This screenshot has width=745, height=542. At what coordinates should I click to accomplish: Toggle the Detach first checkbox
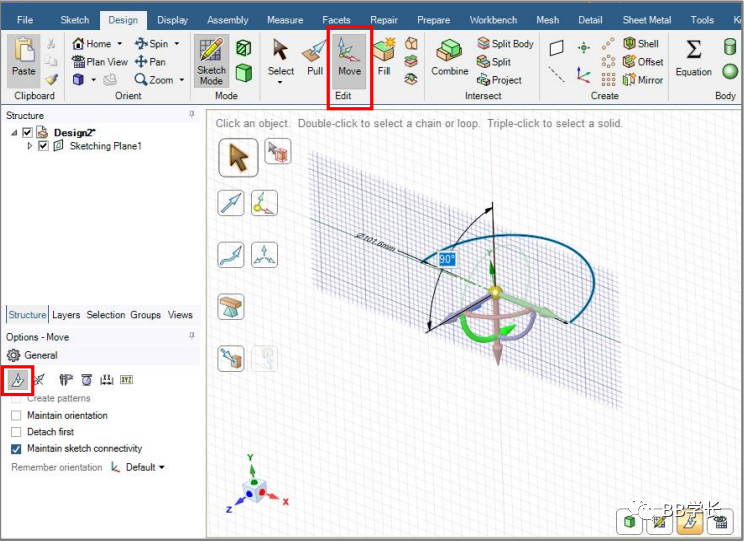(16, 432)
